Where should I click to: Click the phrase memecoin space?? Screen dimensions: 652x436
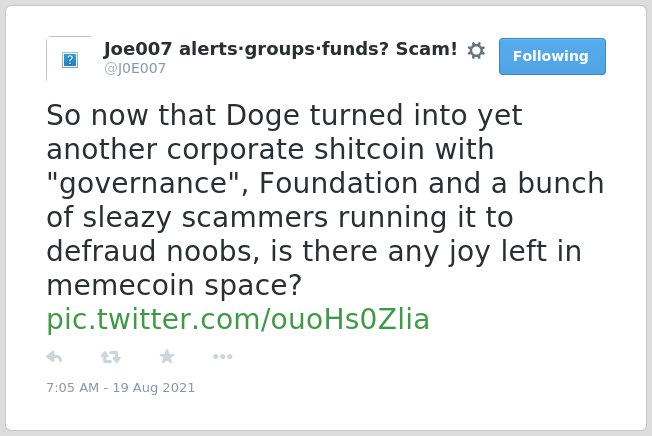pyautogui.click(x=174, y=286)
